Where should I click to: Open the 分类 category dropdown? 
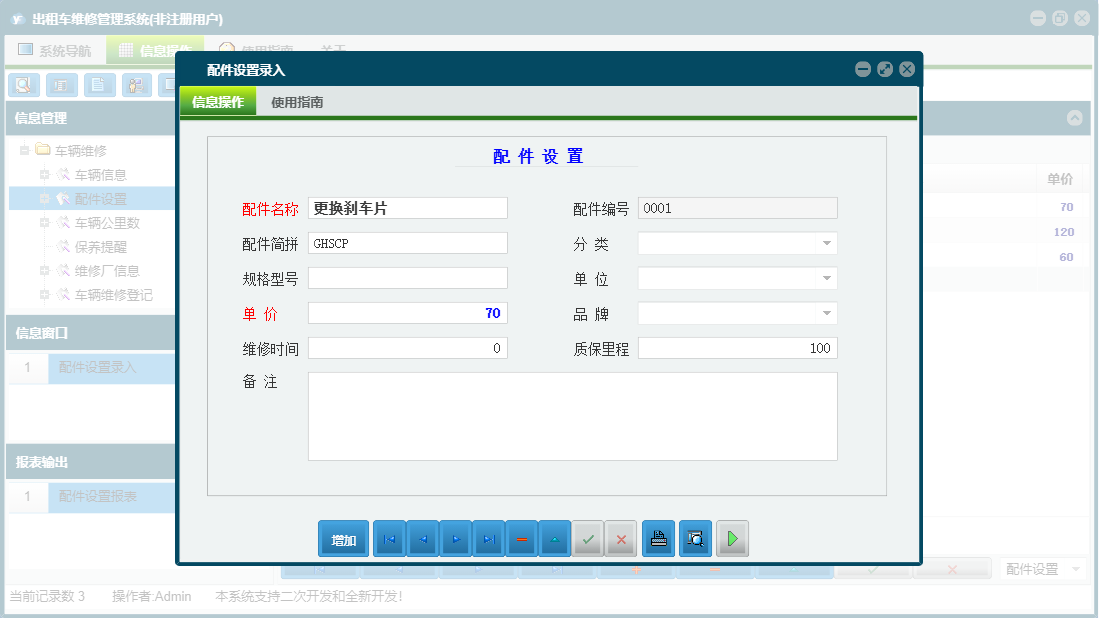click(825, 242)
